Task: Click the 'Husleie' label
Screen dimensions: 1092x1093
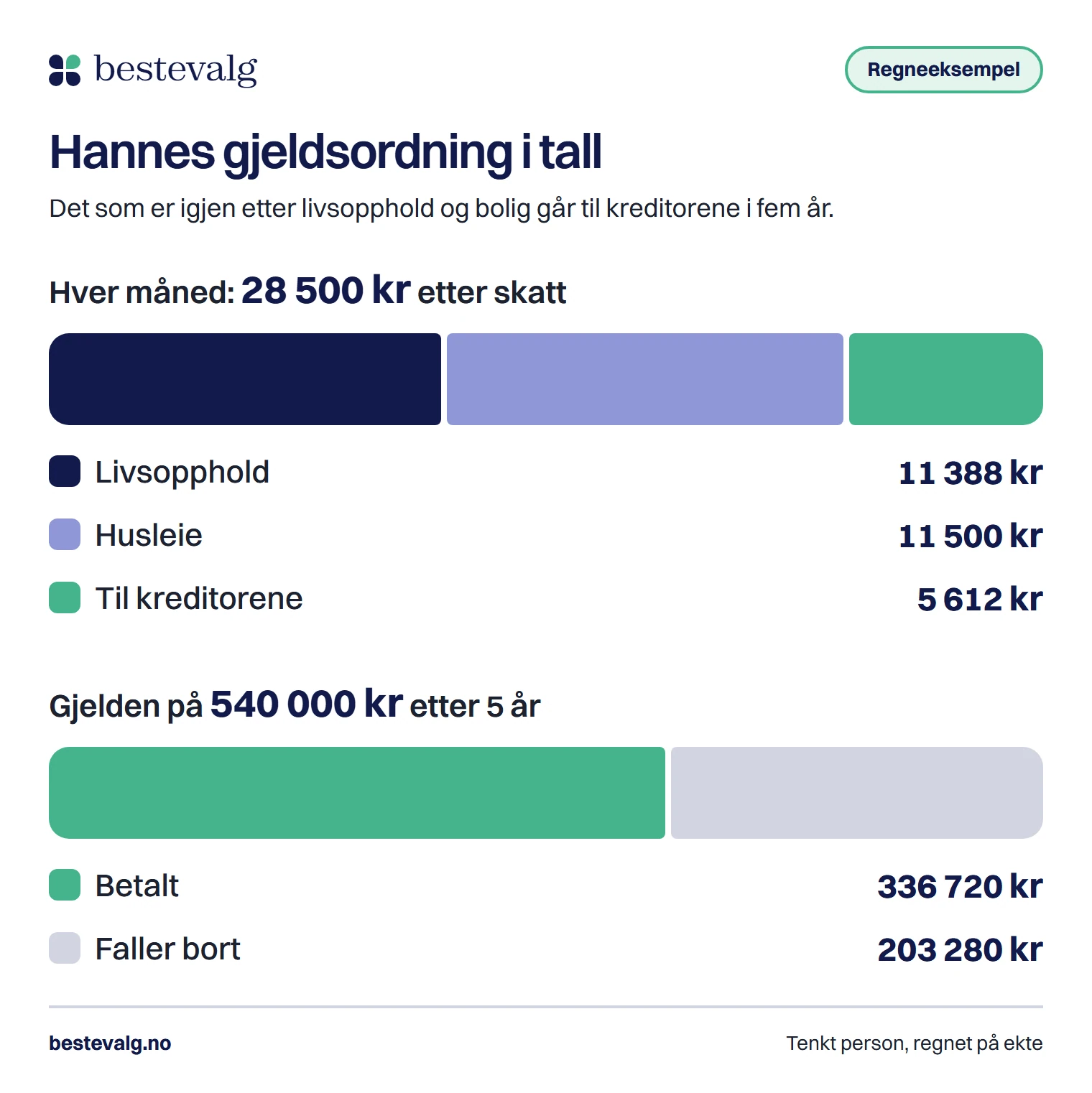Action: [x=149, y=535]
